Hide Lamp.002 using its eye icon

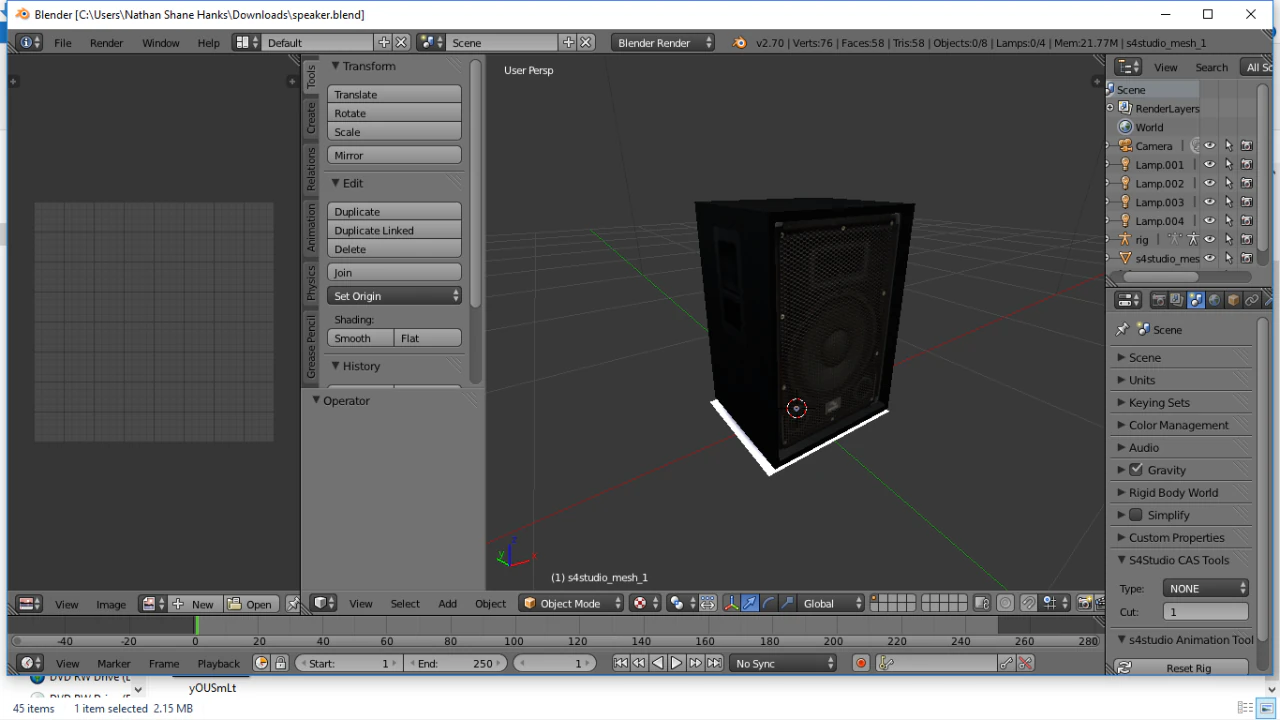click(1209, 184)
